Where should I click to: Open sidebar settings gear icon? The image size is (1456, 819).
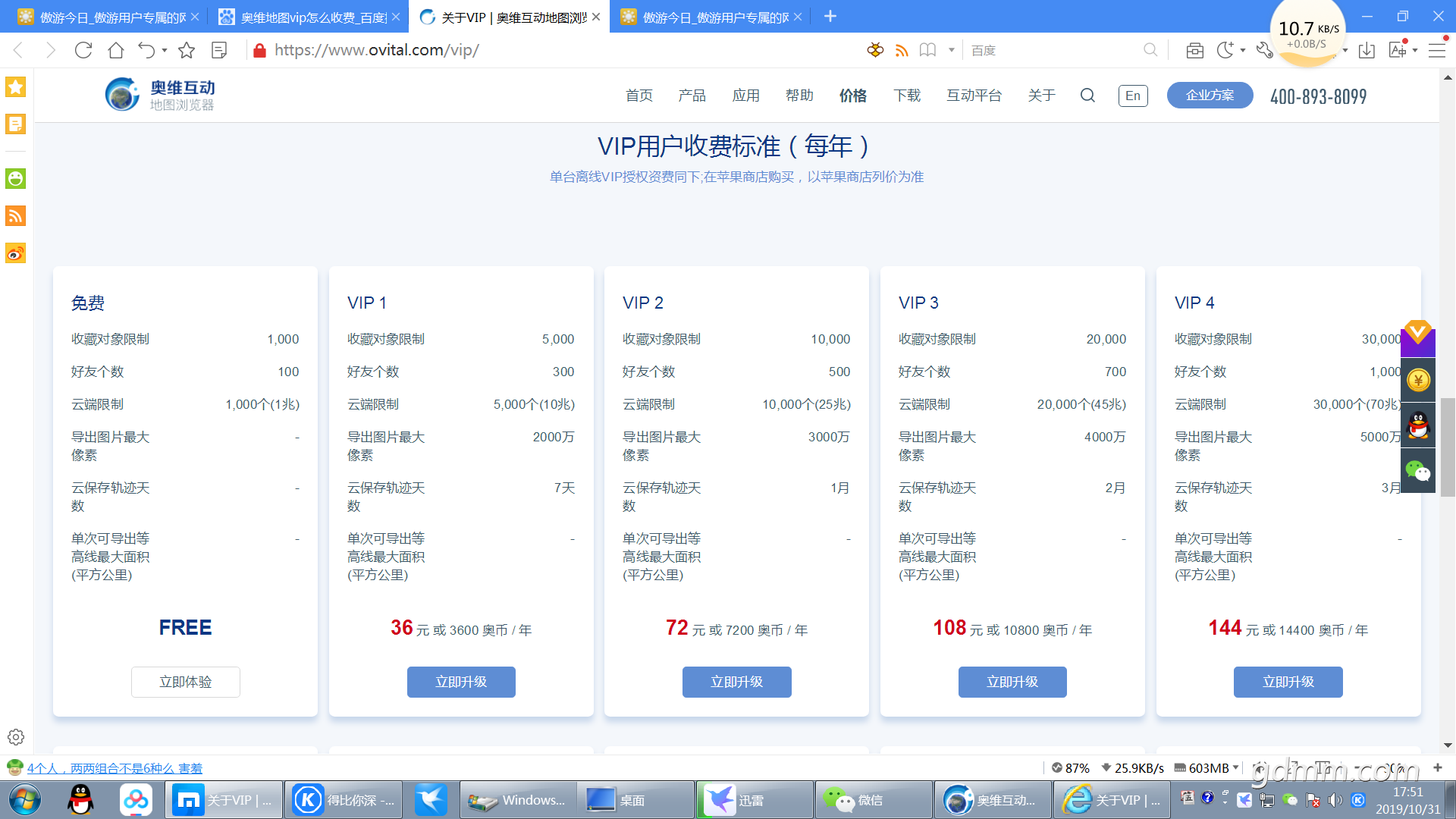[x=16, y=737]
